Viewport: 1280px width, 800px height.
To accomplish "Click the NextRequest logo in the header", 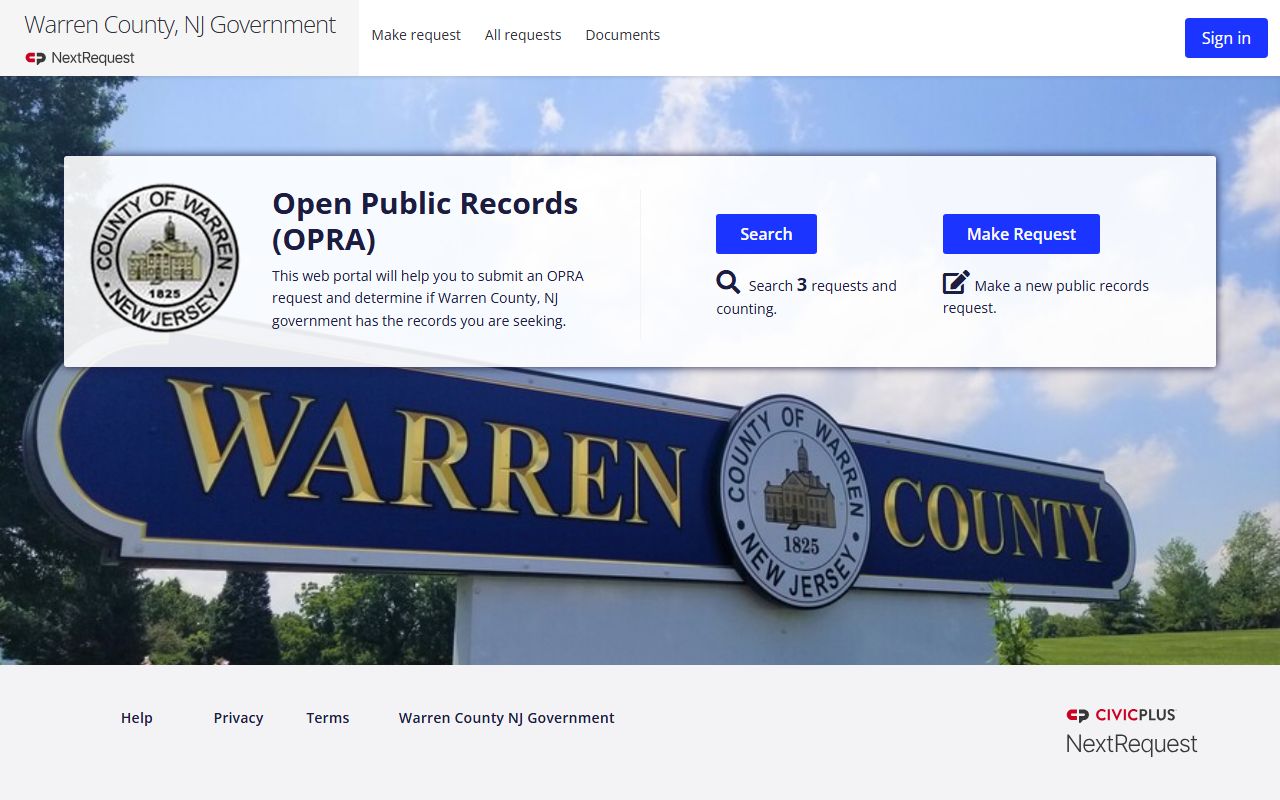I will click(80, 58).
